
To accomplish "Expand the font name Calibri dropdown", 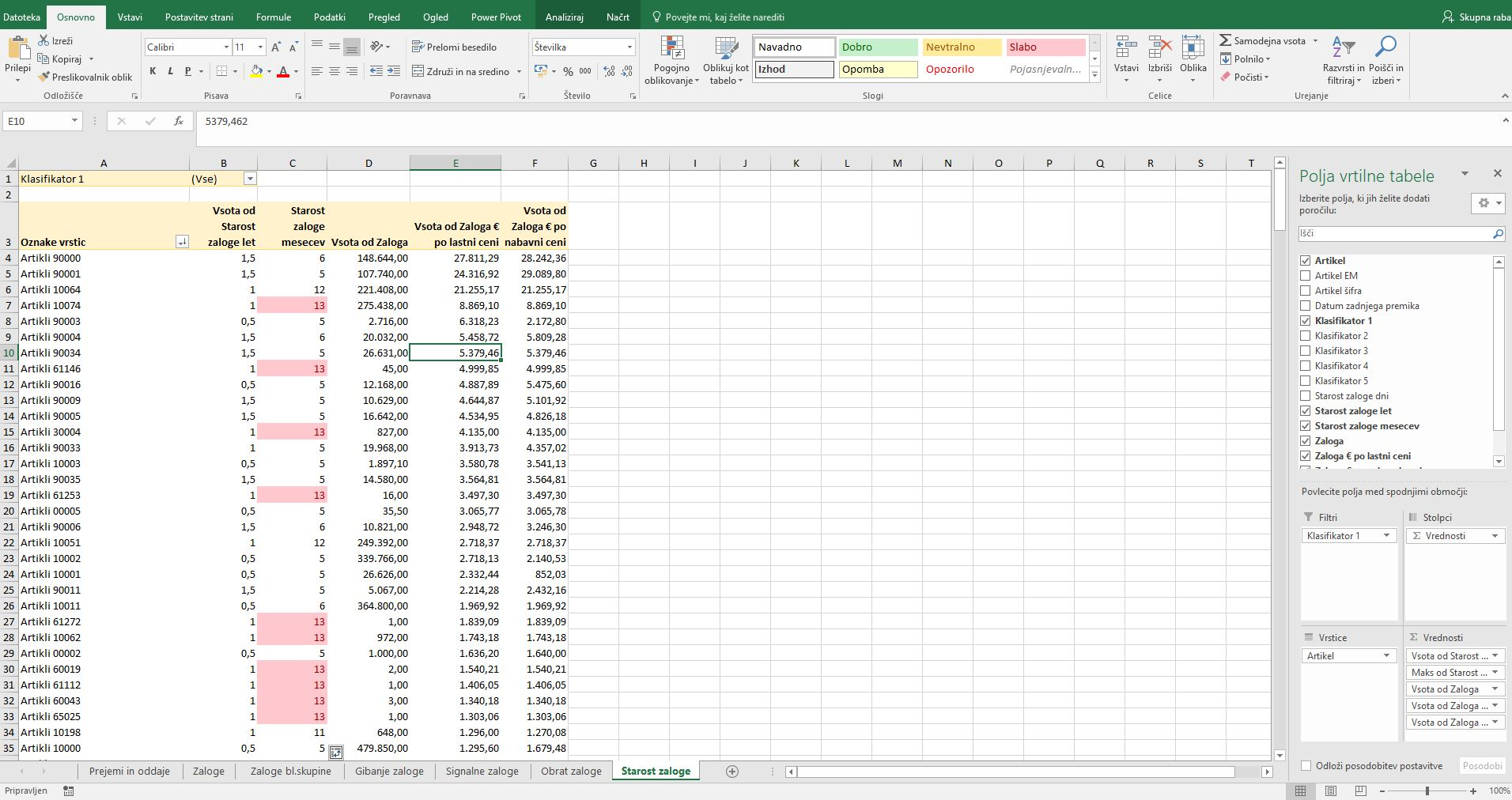I will tap(226, 47).
